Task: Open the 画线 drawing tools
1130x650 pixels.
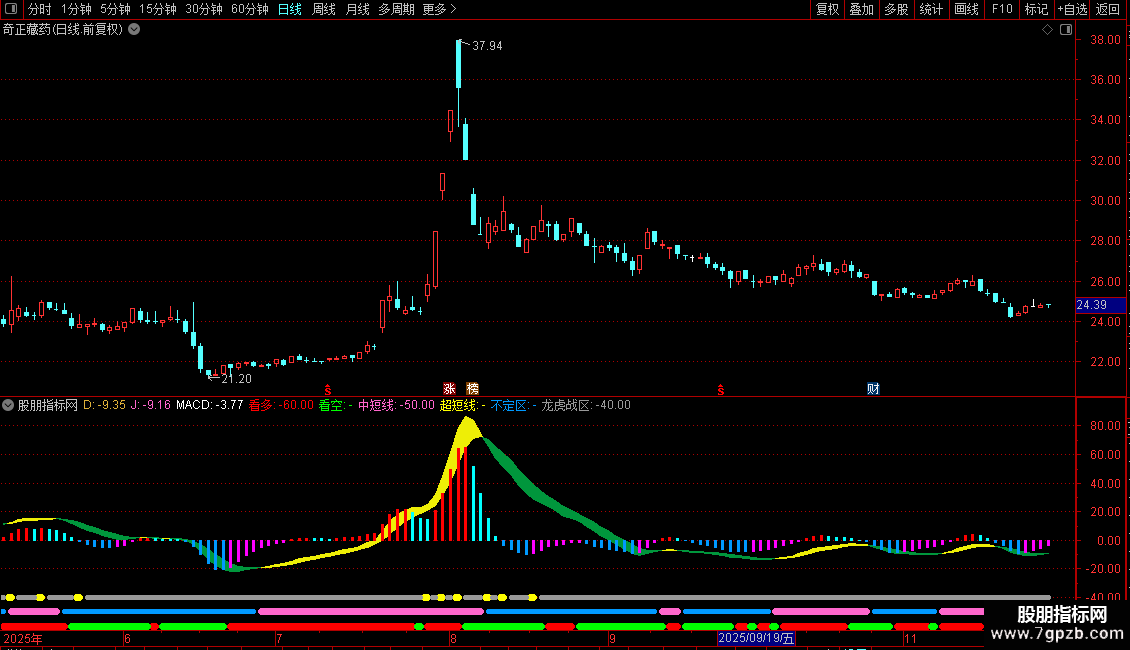Action: pos(966,9)
